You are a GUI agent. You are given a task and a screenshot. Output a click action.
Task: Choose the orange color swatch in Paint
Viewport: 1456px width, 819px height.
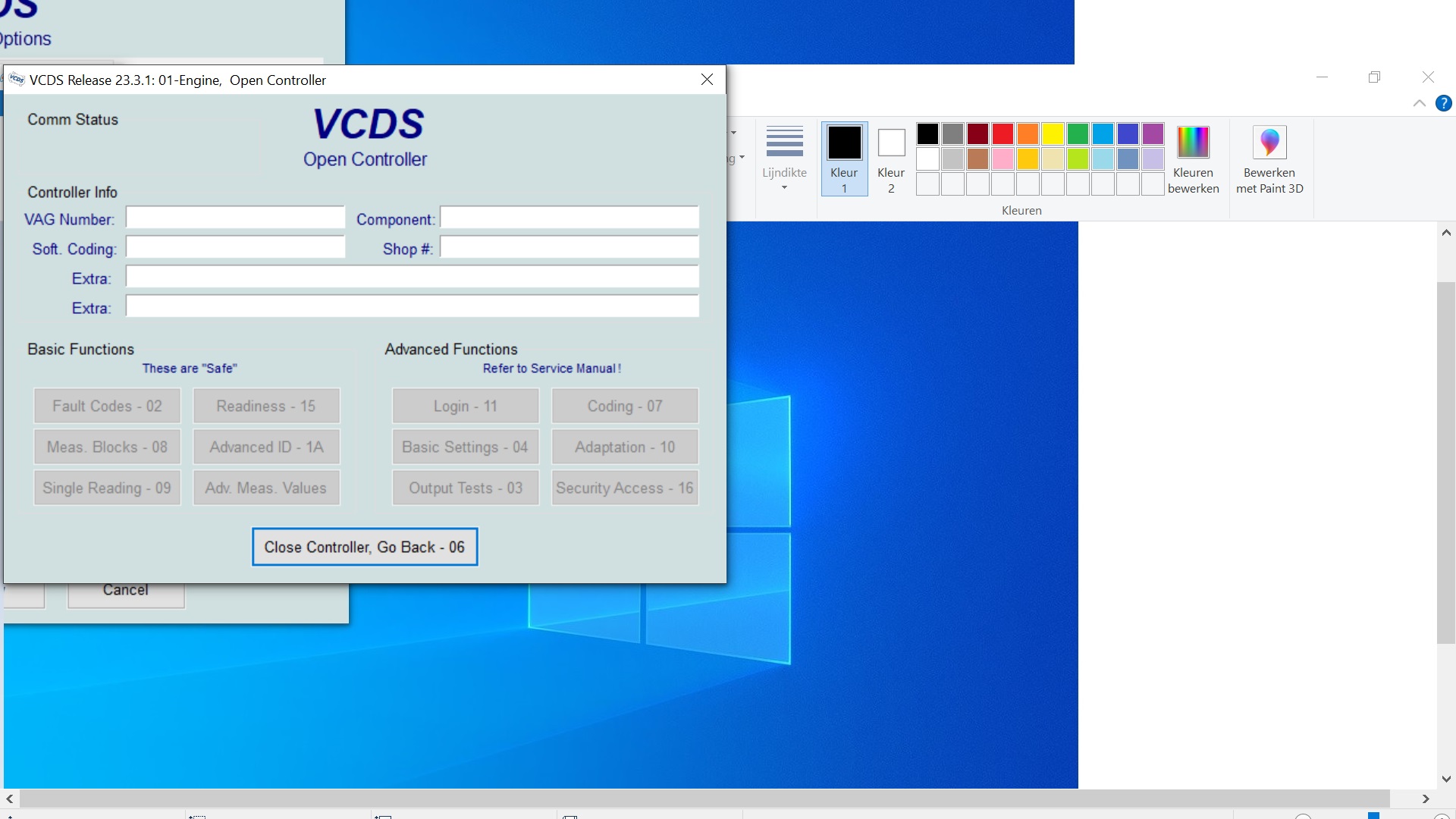coord(1028,133)
